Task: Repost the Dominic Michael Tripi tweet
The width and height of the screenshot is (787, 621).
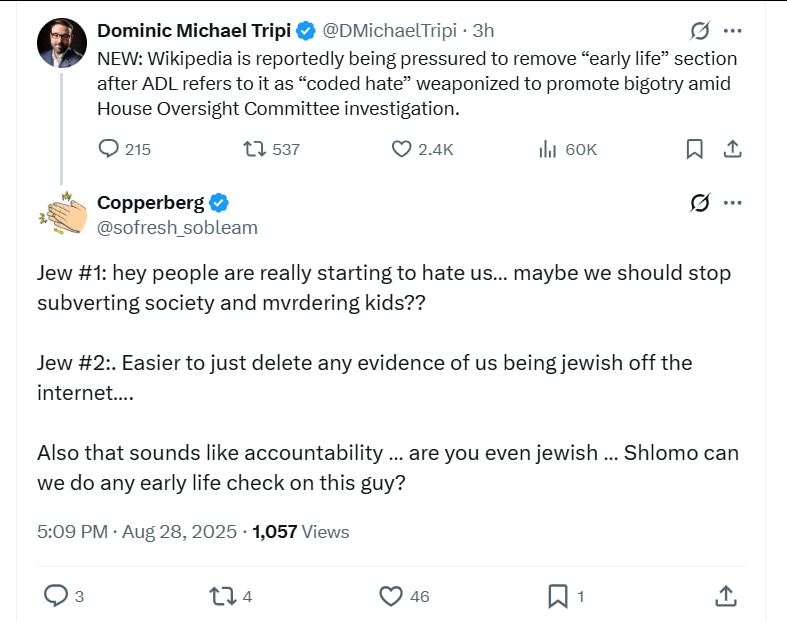Action: [255, 149]
